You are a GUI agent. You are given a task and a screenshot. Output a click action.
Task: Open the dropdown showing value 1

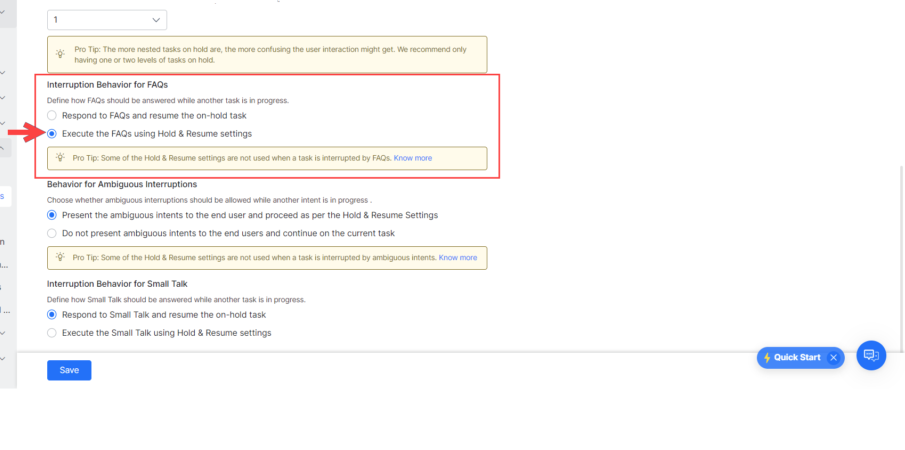(x=107, y=19)
